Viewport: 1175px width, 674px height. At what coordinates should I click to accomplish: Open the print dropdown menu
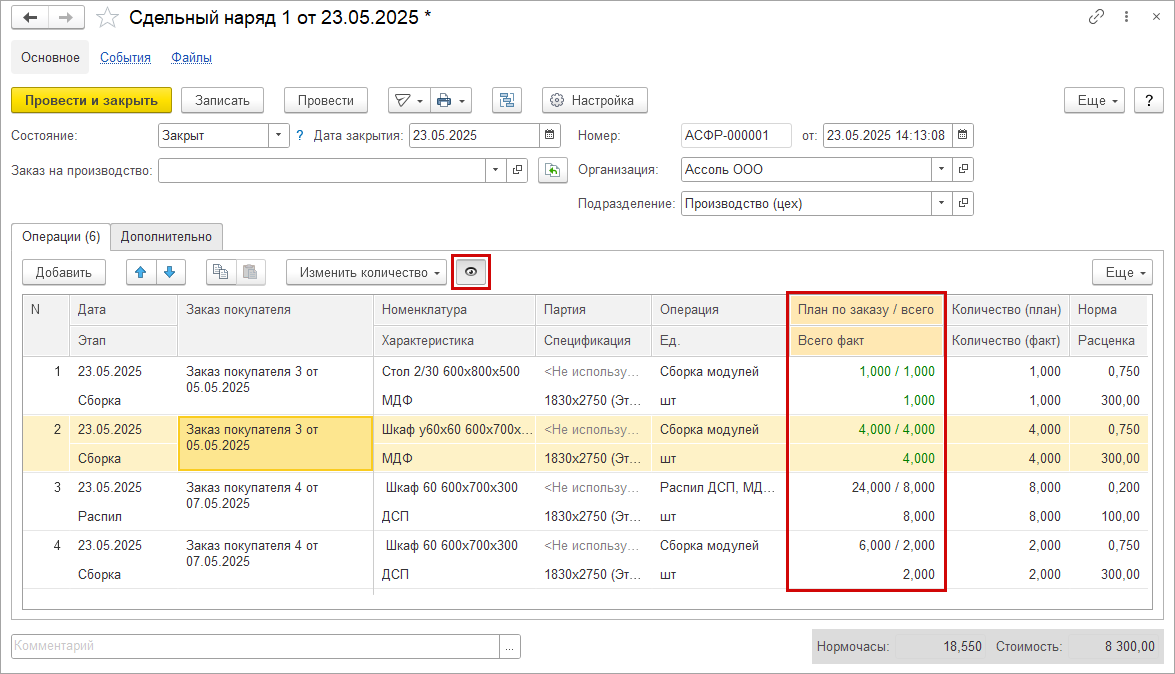pos(452,101)
